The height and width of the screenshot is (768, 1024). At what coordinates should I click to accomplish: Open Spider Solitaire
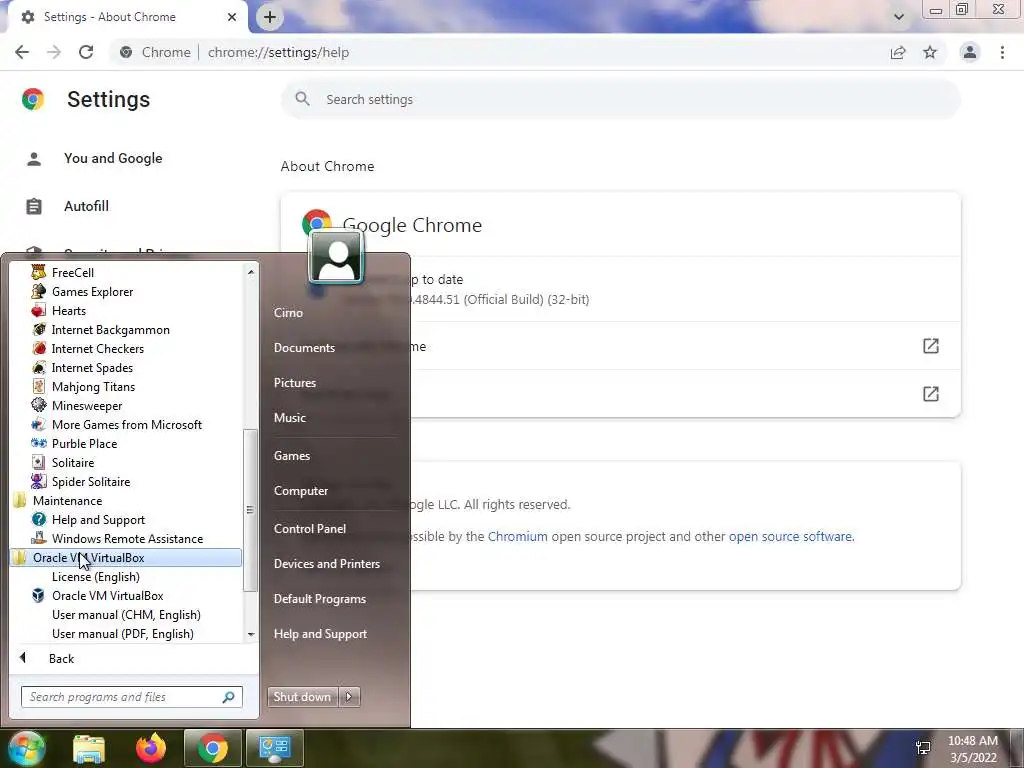click(91, 481)
